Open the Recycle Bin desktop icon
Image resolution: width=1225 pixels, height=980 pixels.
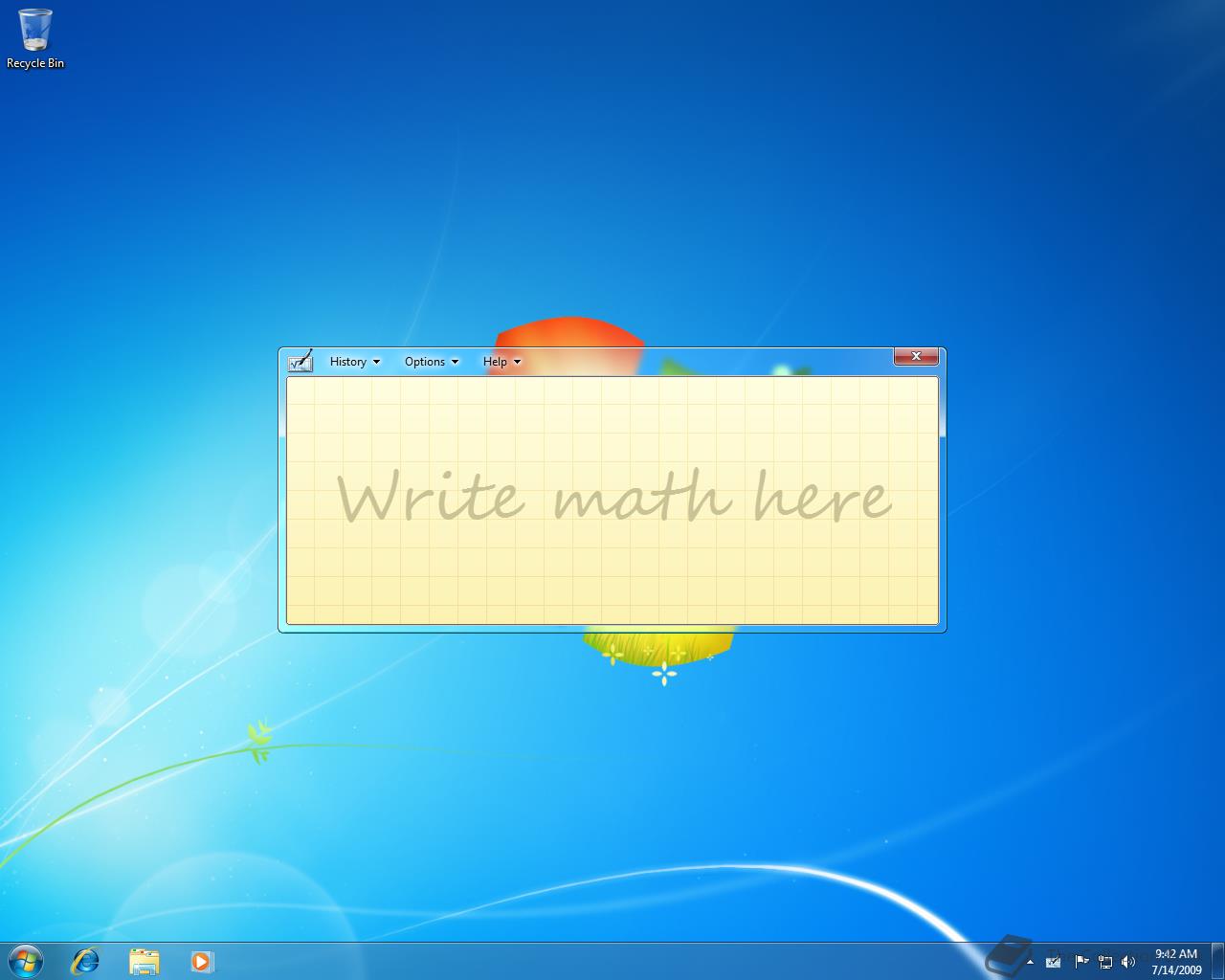pyautogui.click(x=35, y=39)
